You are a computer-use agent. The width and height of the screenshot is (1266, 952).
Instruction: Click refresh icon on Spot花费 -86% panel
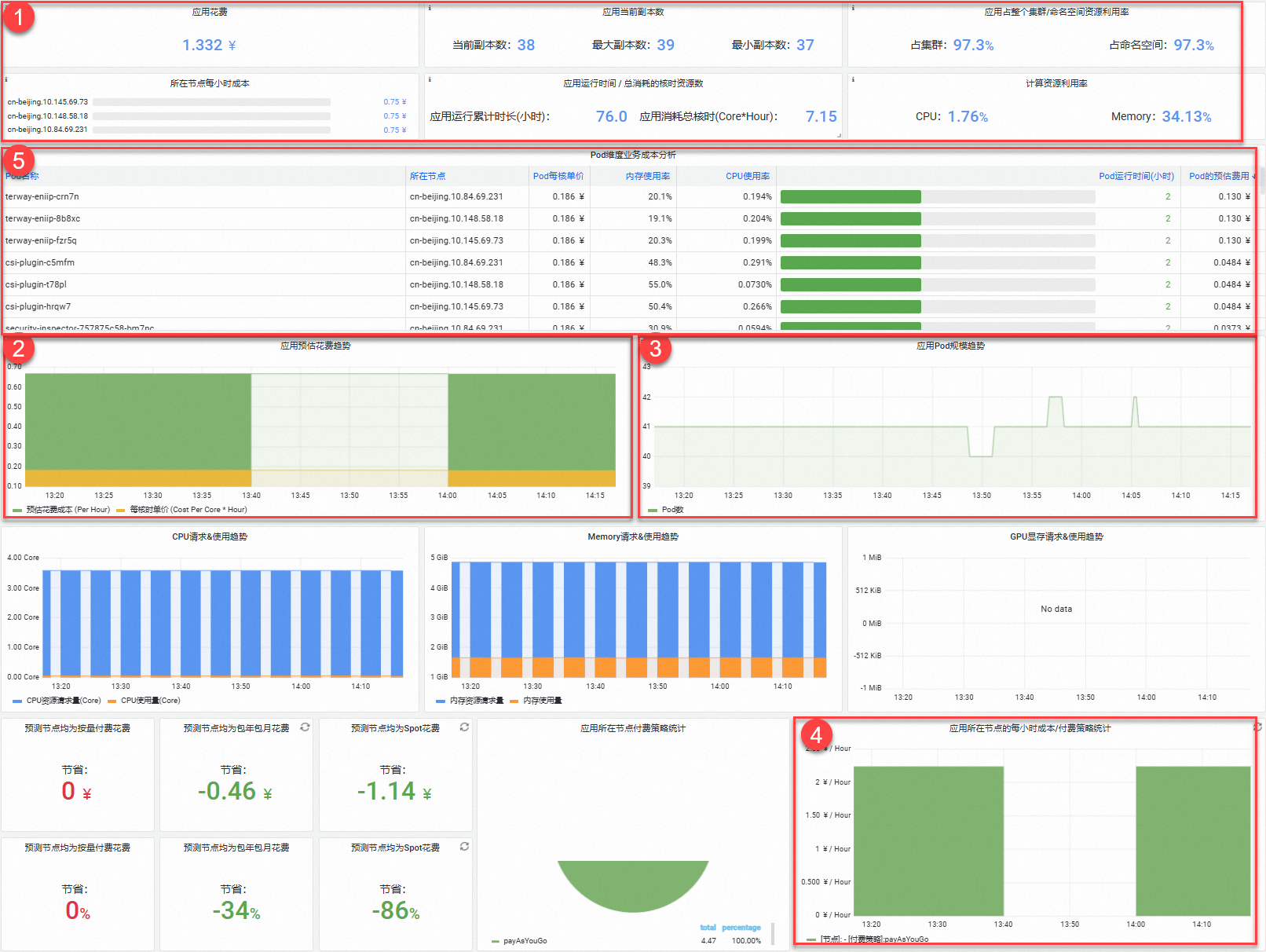point(464,847)
